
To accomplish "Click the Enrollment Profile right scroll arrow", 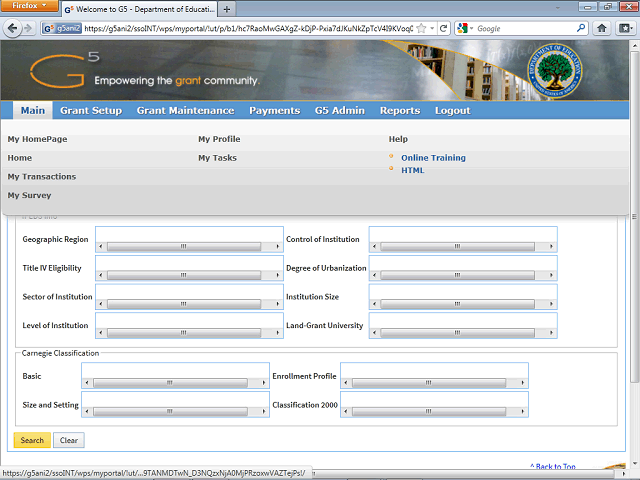I will coord(522,383).
